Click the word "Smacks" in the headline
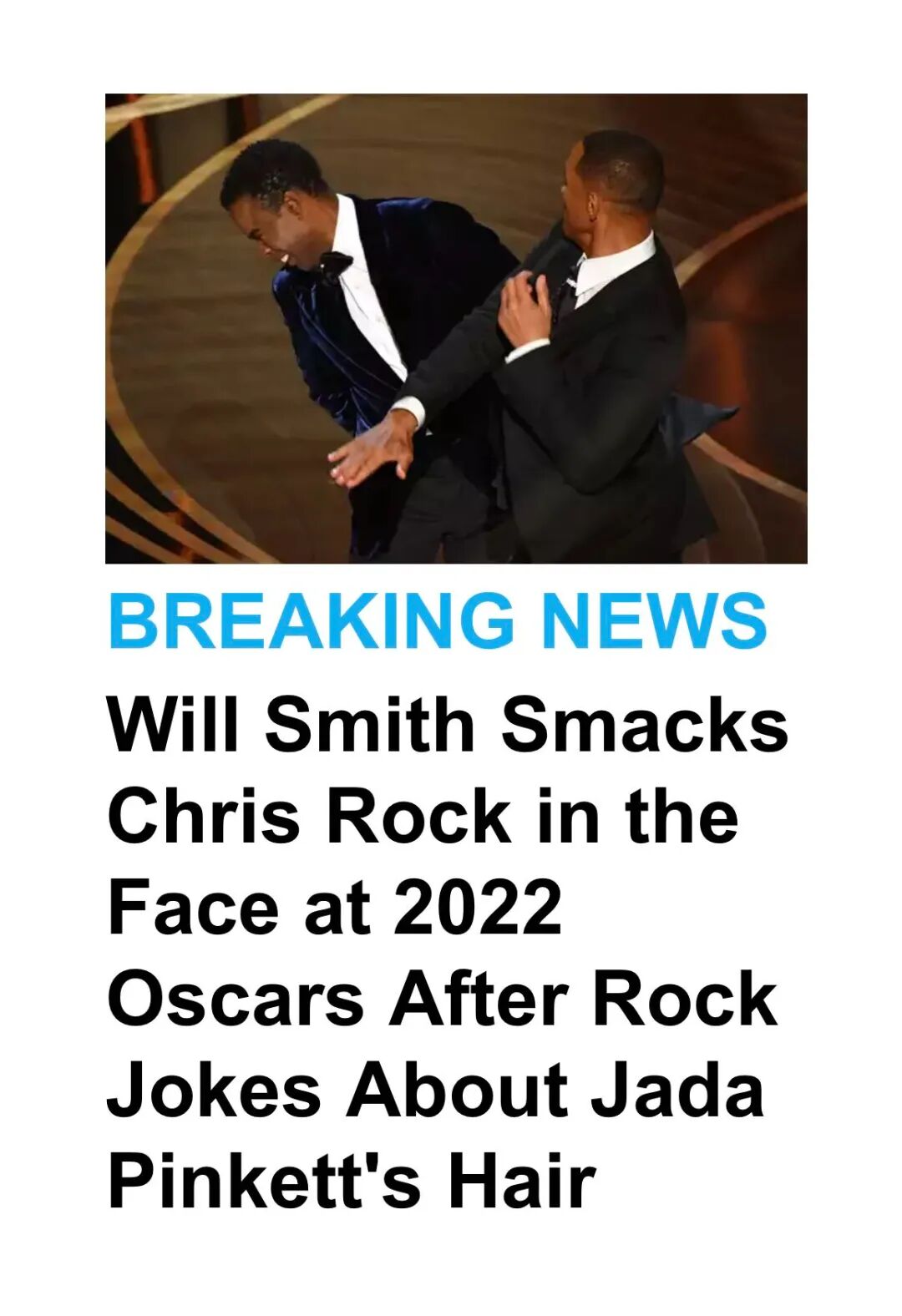This screenshot has width=902, height=1316. [644, 723]
